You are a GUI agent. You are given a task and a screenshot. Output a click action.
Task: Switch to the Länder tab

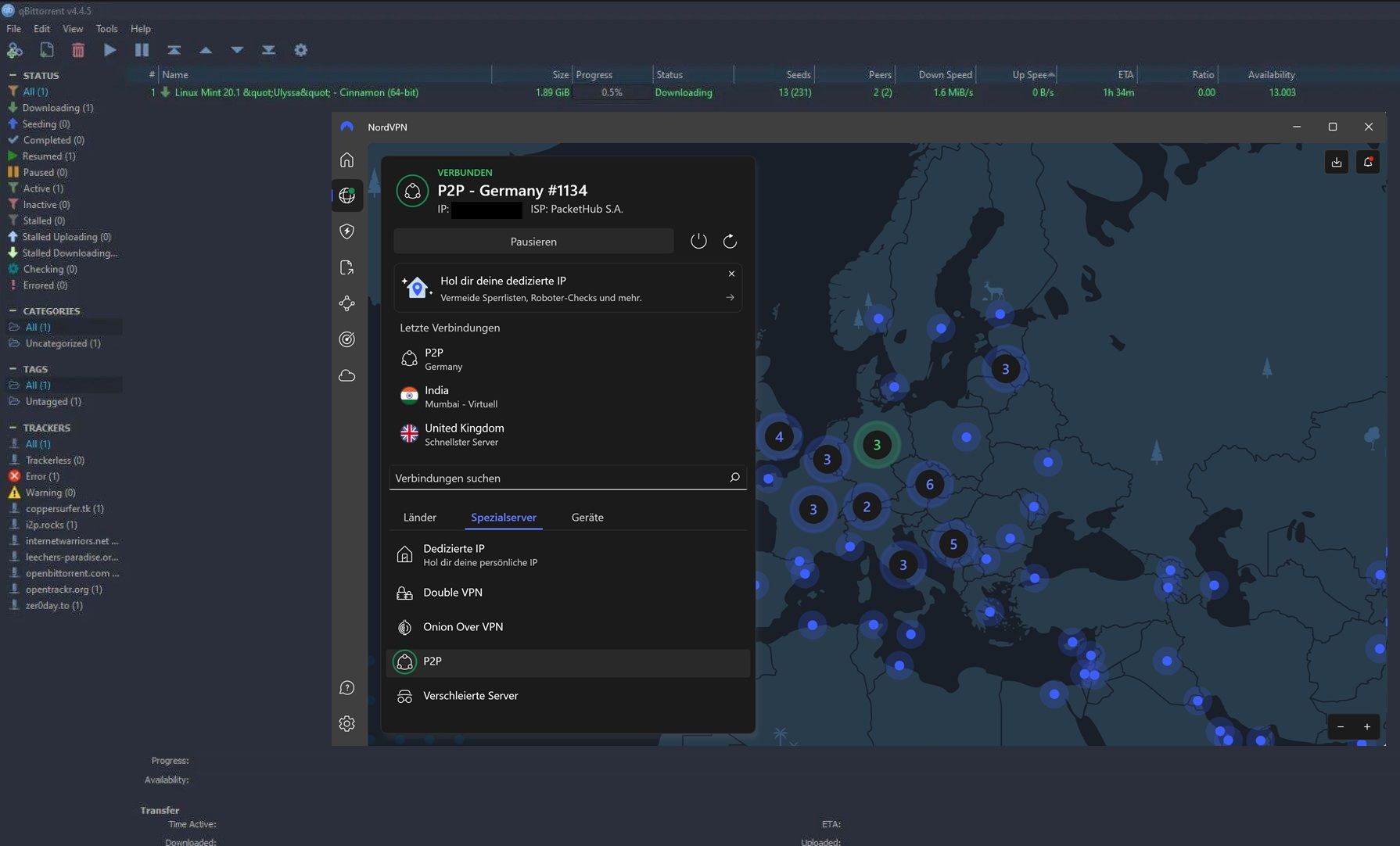[420, 518]
